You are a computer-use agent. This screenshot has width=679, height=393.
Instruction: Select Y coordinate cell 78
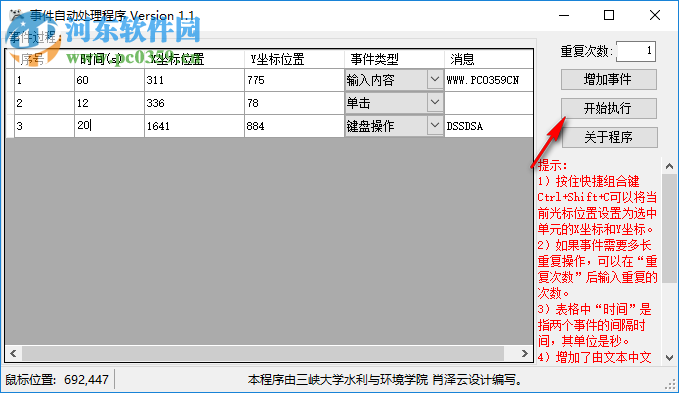click(x=294, y=103)
